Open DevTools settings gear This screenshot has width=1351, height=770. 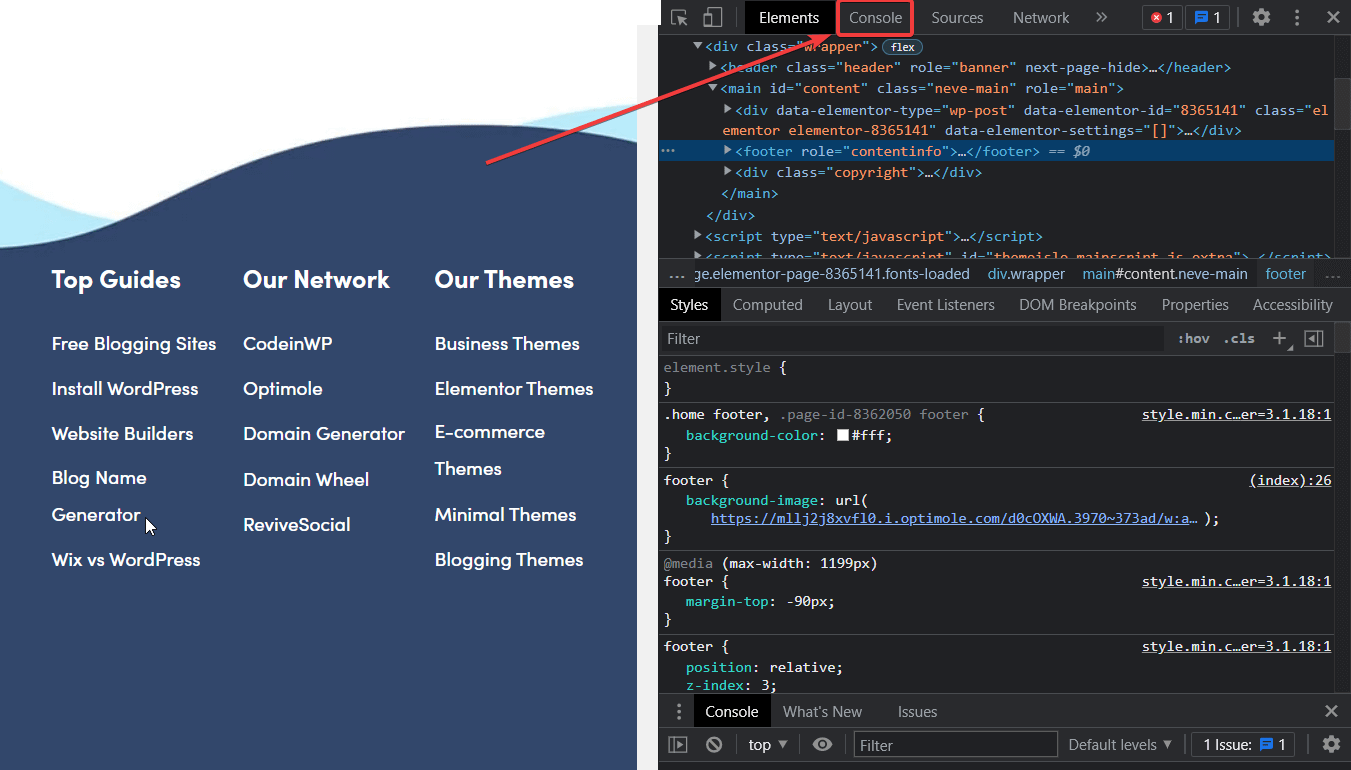click(1261, 17)
